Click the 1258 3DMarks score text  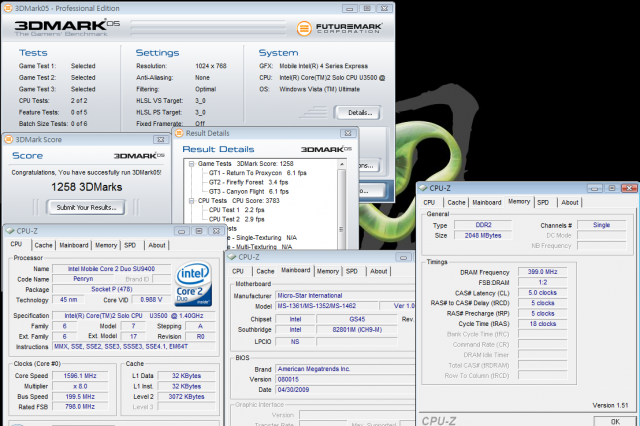click(87, 187)
